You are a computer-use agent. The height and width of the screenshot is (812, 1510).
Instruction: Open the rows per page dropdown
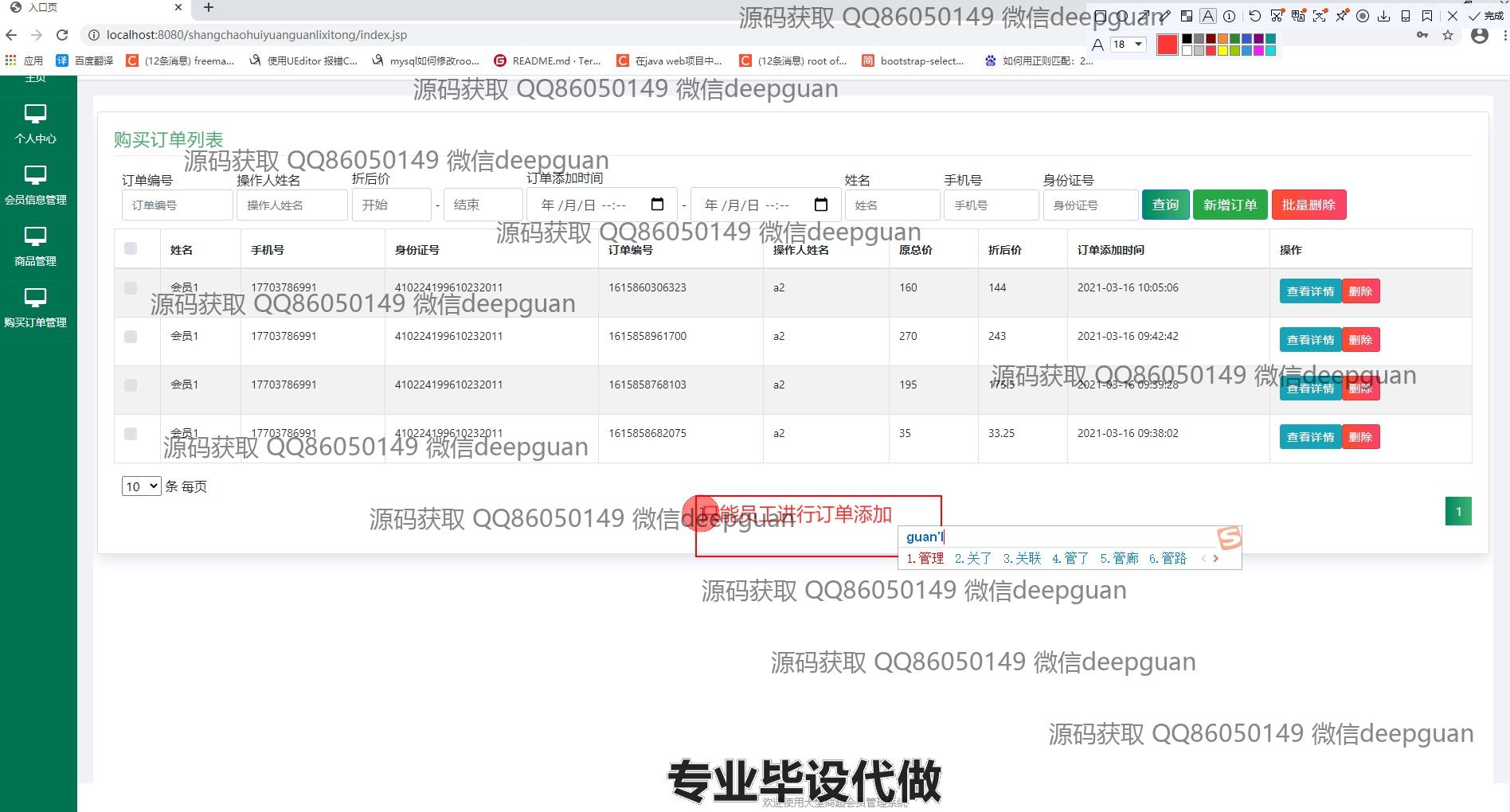141,486
